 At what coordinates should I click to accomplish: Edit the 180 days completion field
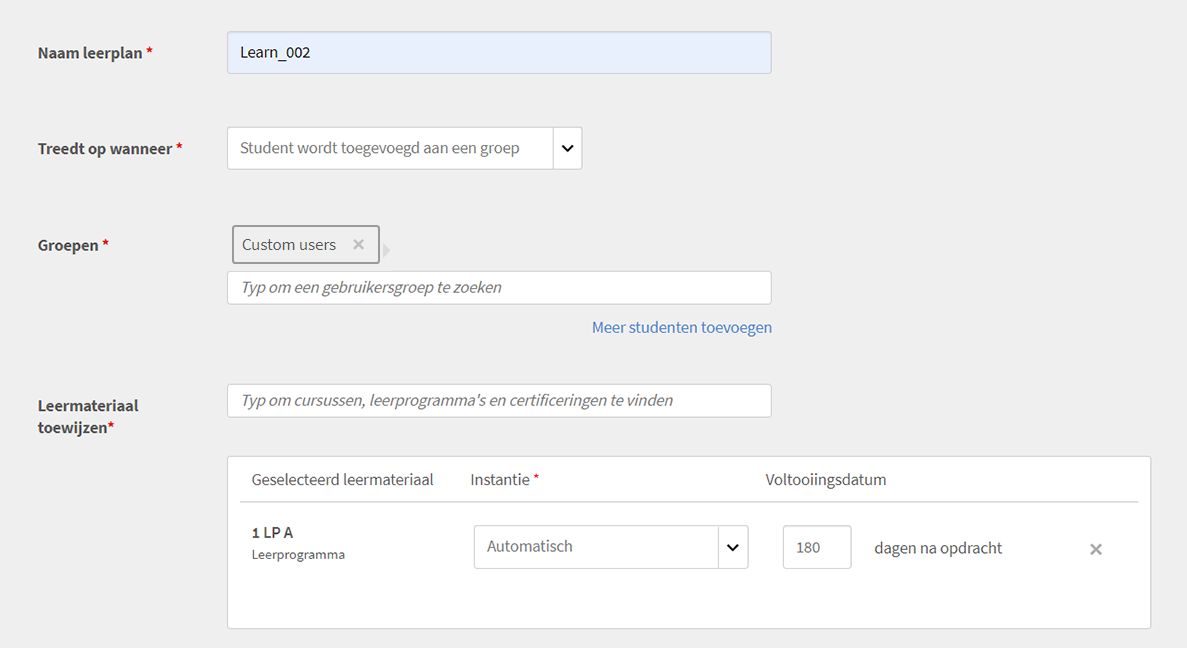(817, 547)
